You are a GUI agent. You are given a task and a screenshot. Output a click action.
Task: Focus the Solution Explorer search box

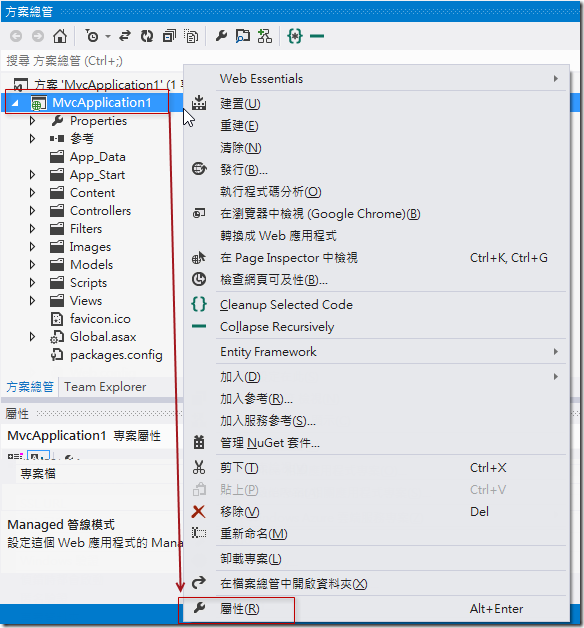point(92,61)
